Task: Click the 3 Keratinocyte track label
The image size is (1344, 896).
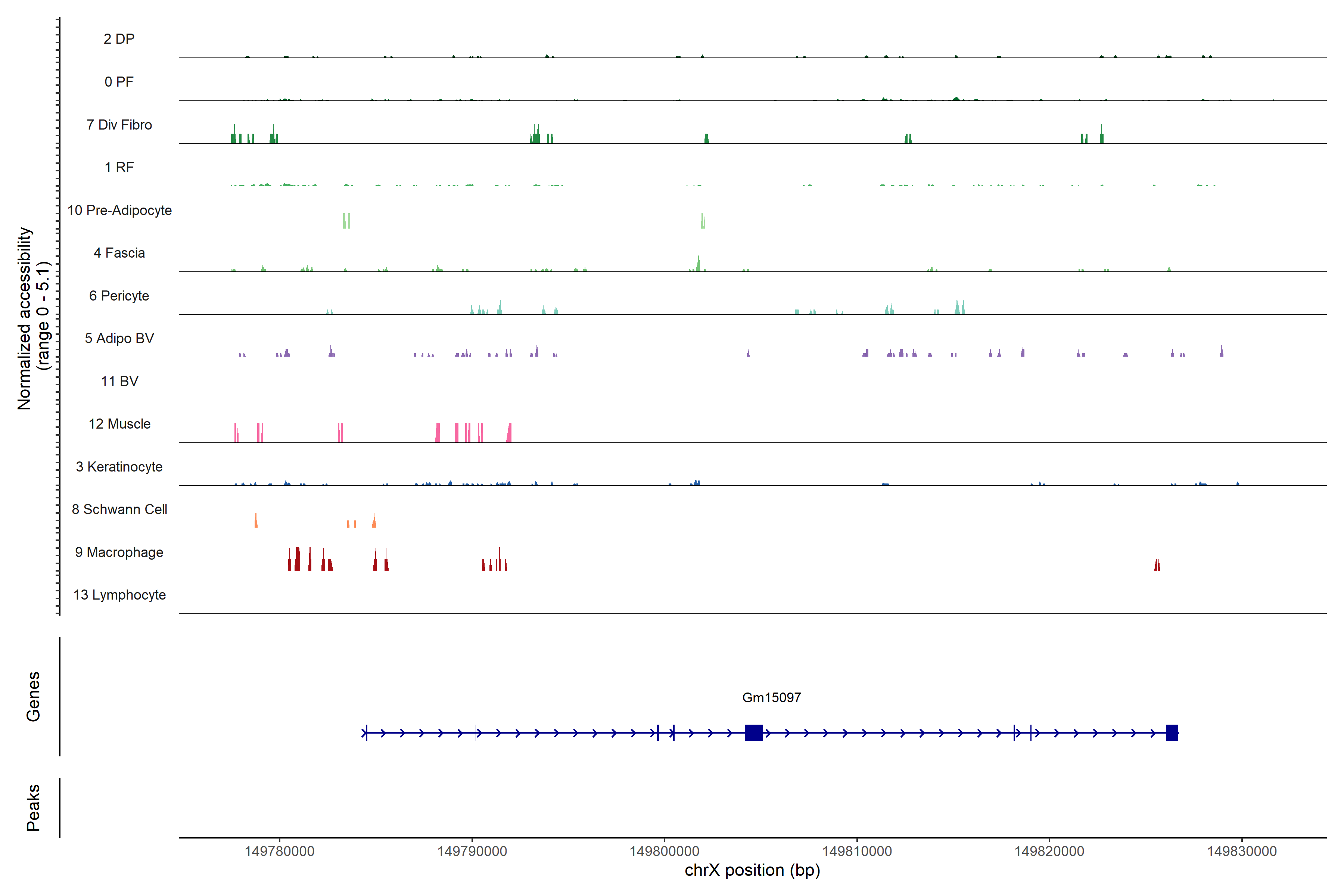Action: click(x=119, y=467)
